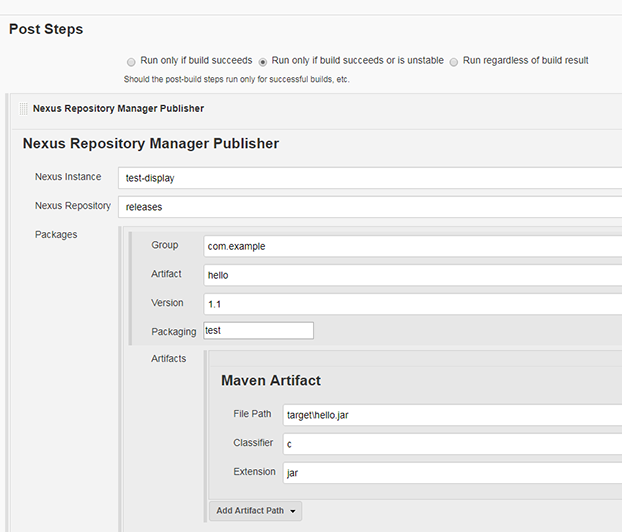This screenshot has height=532, width=622.
Task: Click the Version field showing 1.1
Action: tap(413, 304)
